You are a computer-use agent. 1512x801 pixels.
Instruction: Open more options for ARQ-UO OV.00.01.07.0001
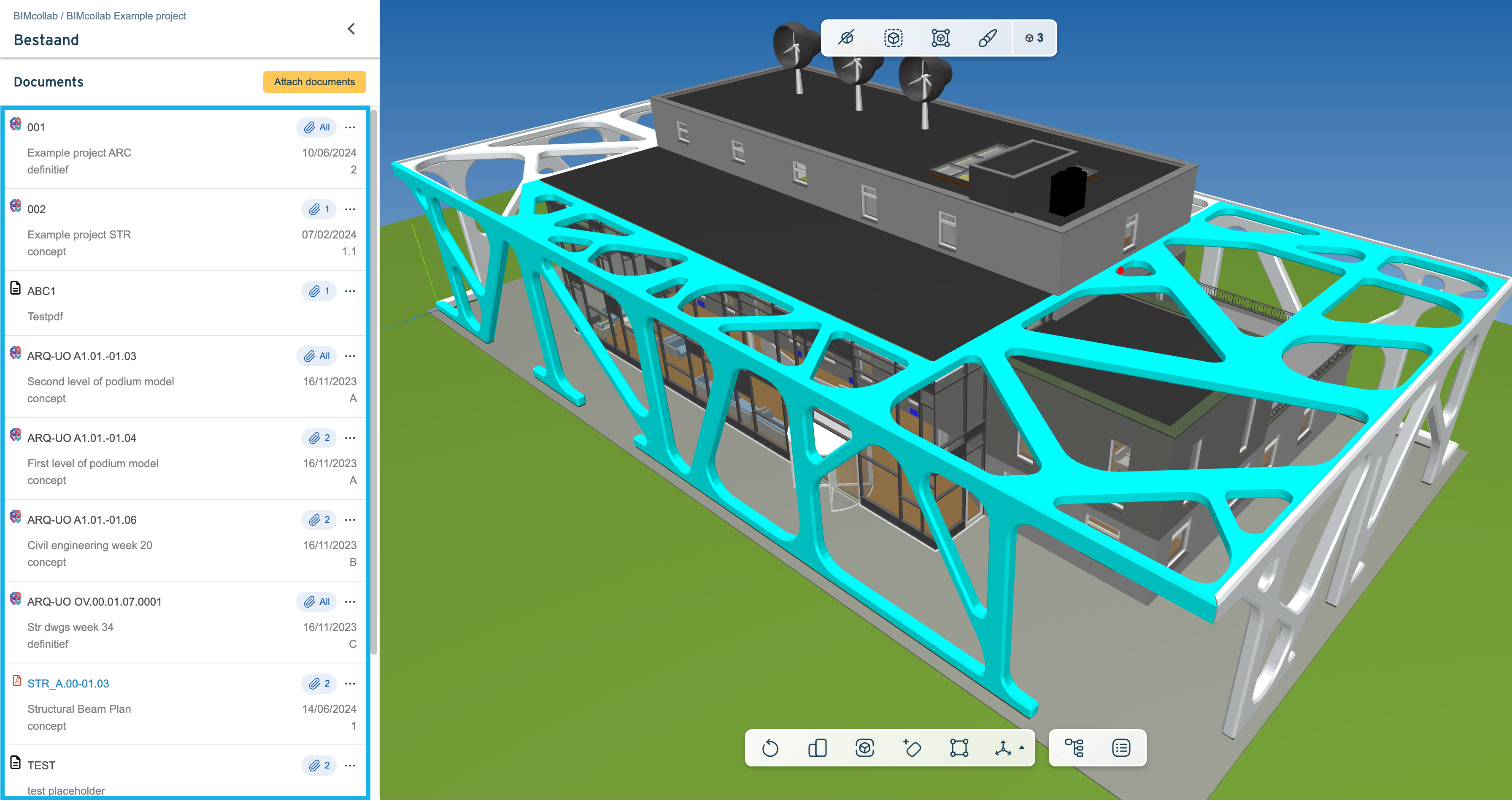tap(351, 601)
